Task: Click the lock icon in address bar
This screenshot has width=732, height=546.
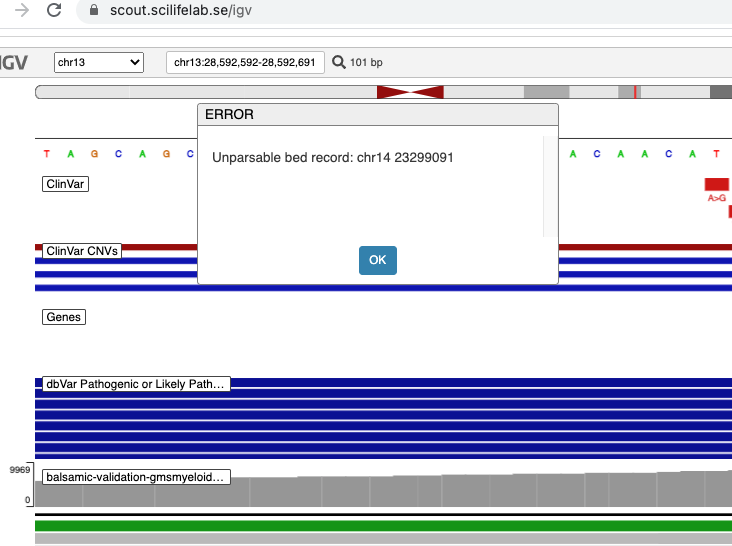Action: pos(94,10)
